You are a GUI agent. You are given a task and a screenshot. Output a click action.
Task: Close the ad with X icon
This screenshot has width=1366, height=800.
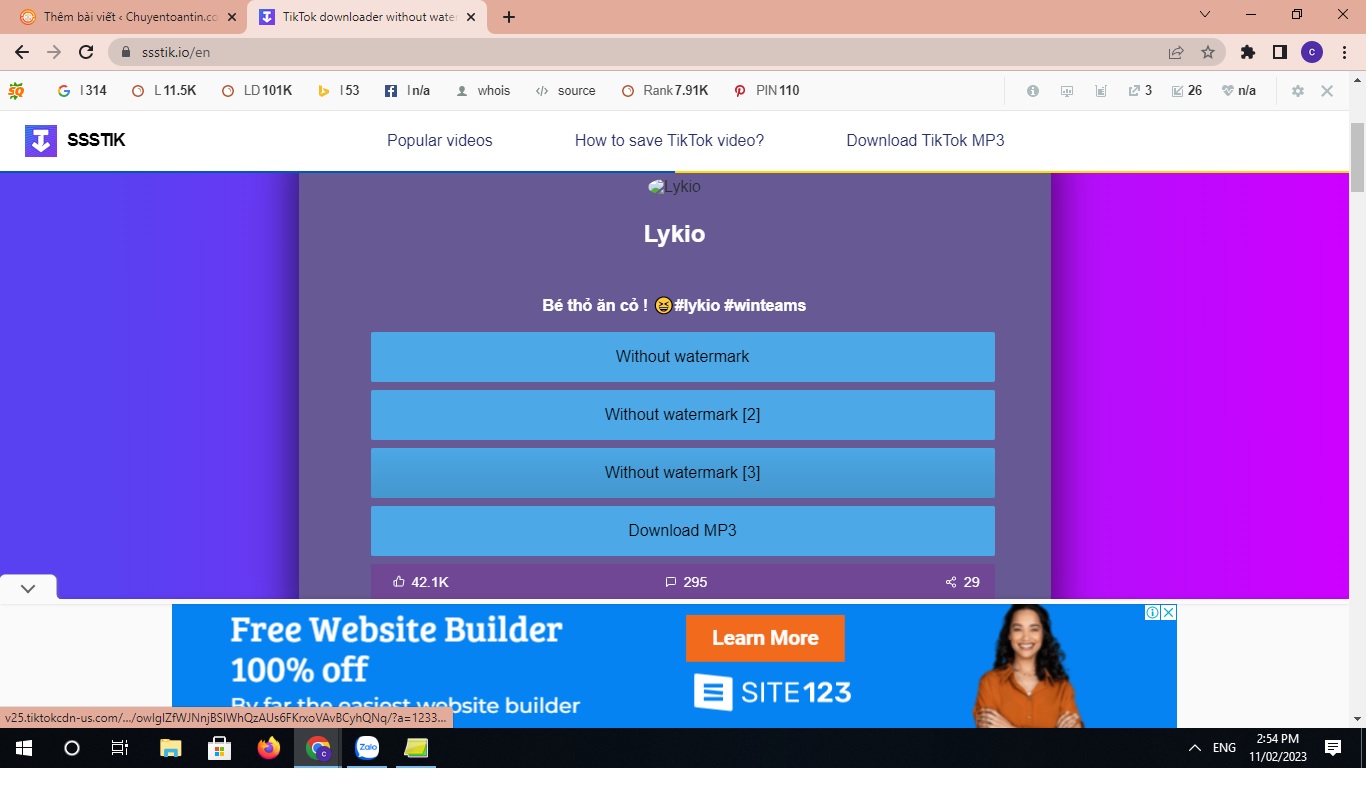[1168, 612]
